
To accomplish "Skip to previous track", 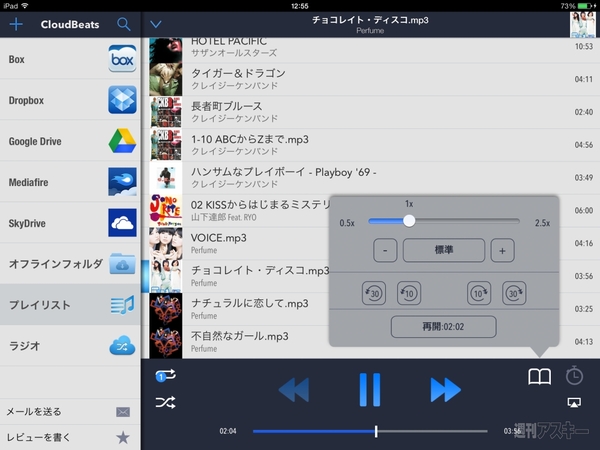I will (x=293, y=390).
